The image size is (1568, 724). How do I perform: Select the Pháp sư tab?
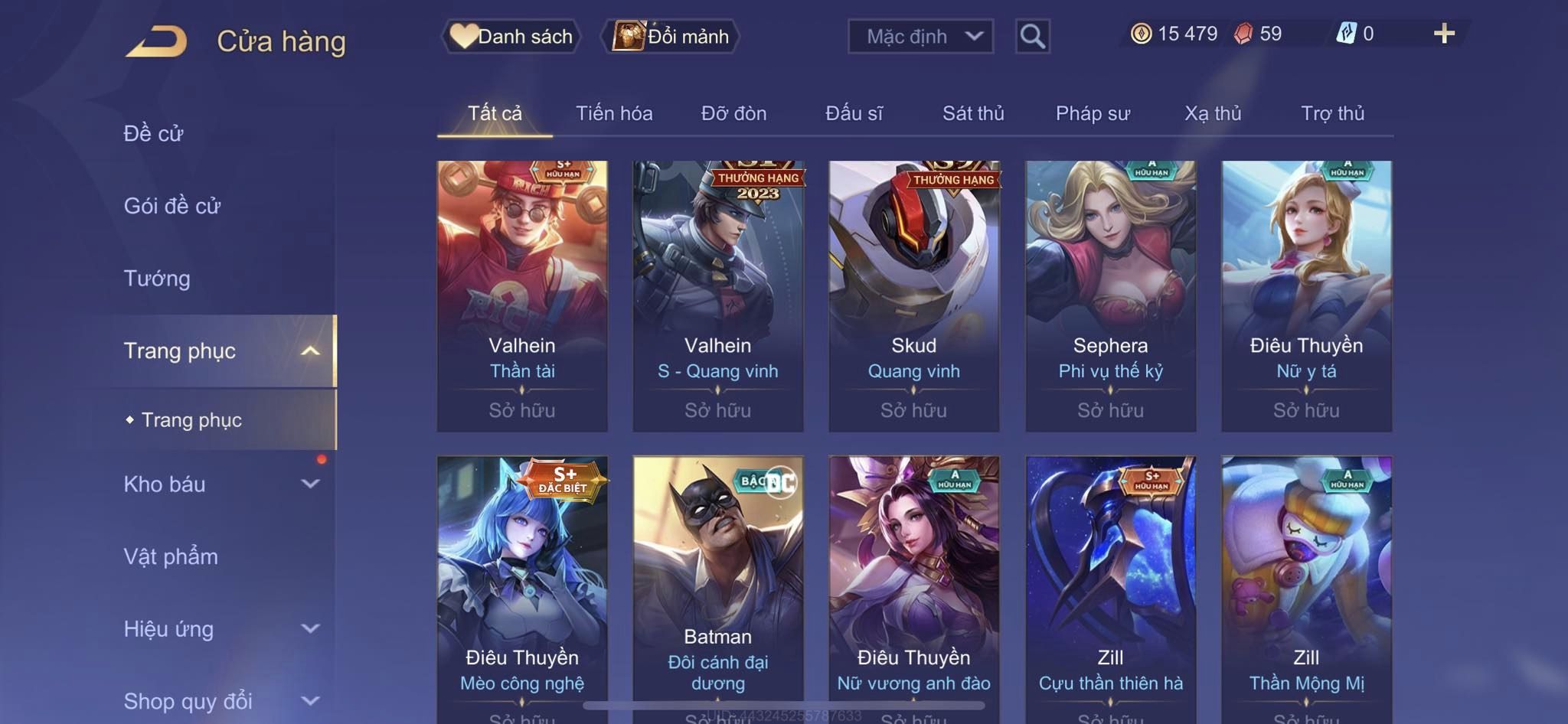pos(1093,113)
